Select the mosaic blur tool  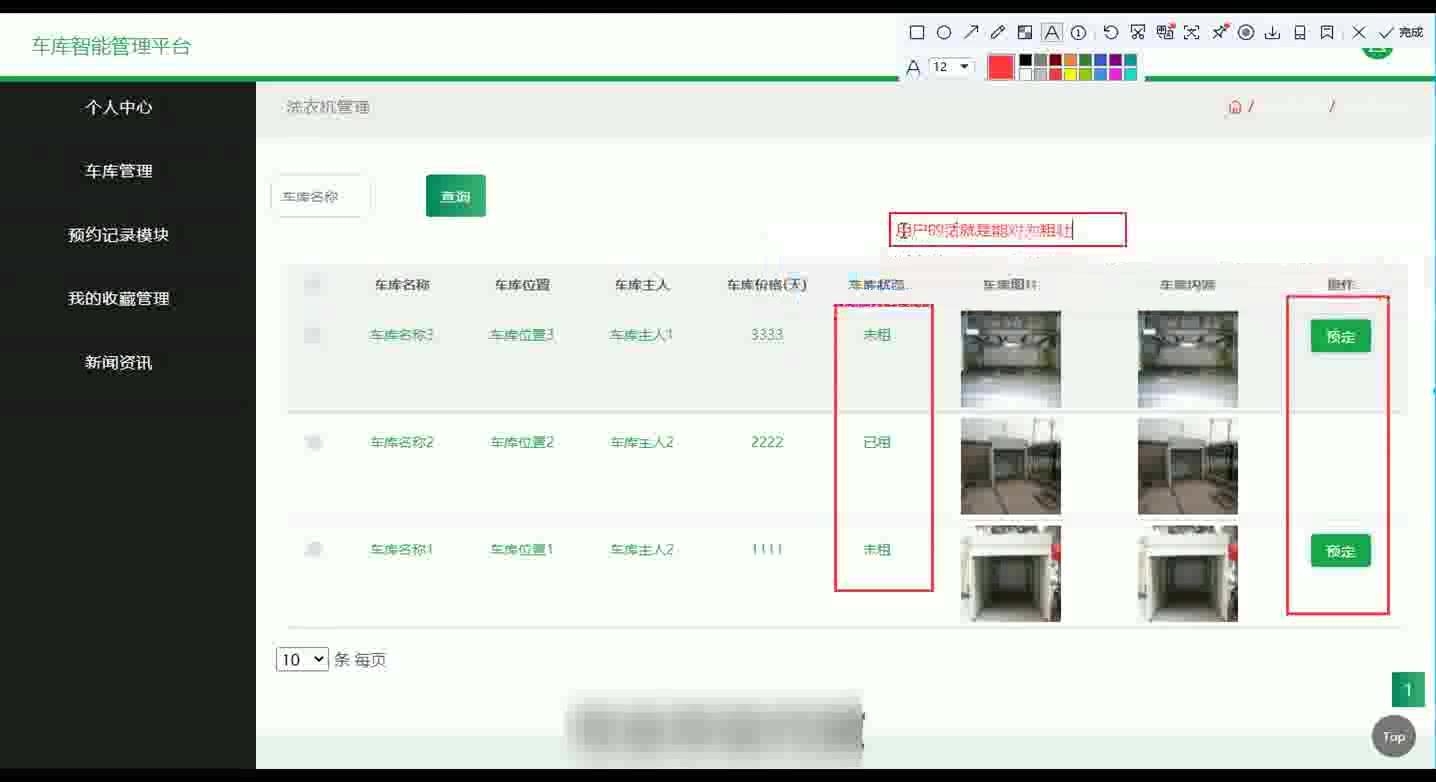coord(1024,33)
